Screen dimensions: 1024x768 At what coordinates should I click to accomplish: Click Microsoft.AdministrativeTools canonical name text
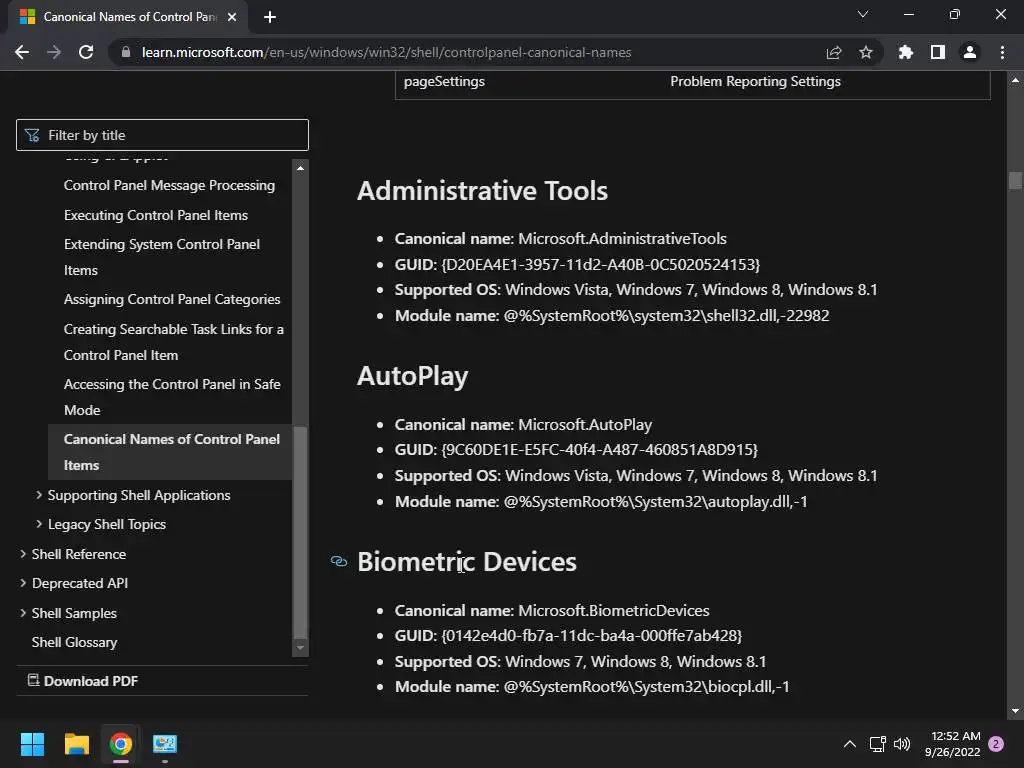[x=622, y=238]
